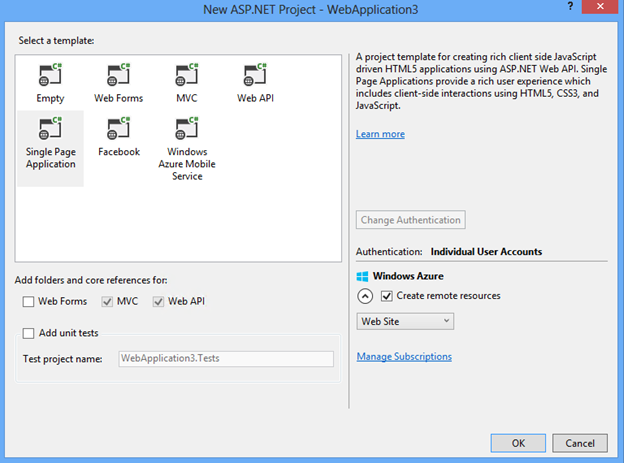The width and height of the screenshot is (624, 463).
Task: Click the Authentication label
Action: pos(389,252)
